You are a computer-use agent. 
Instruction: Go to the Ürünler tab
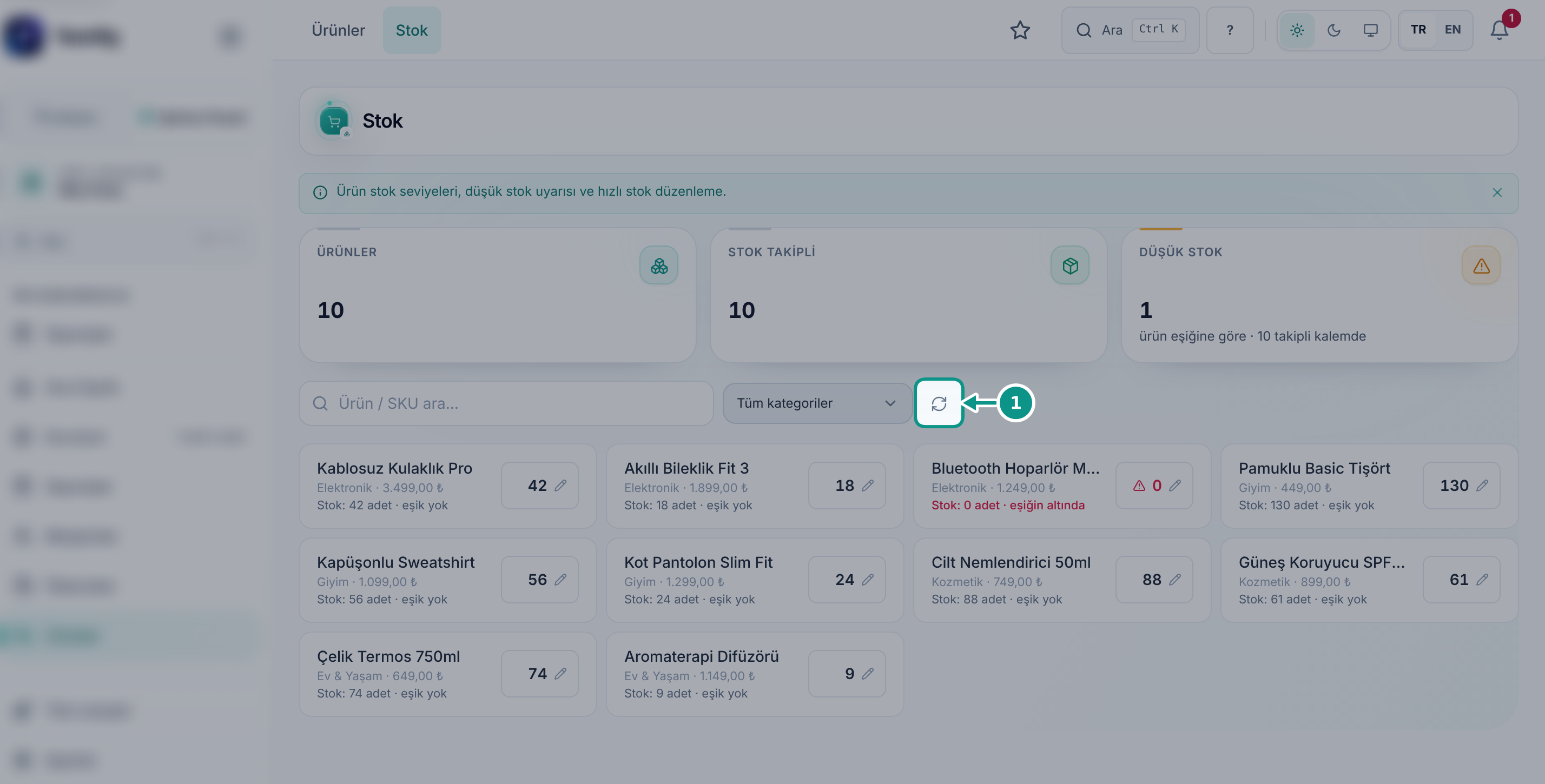[338, 30]
